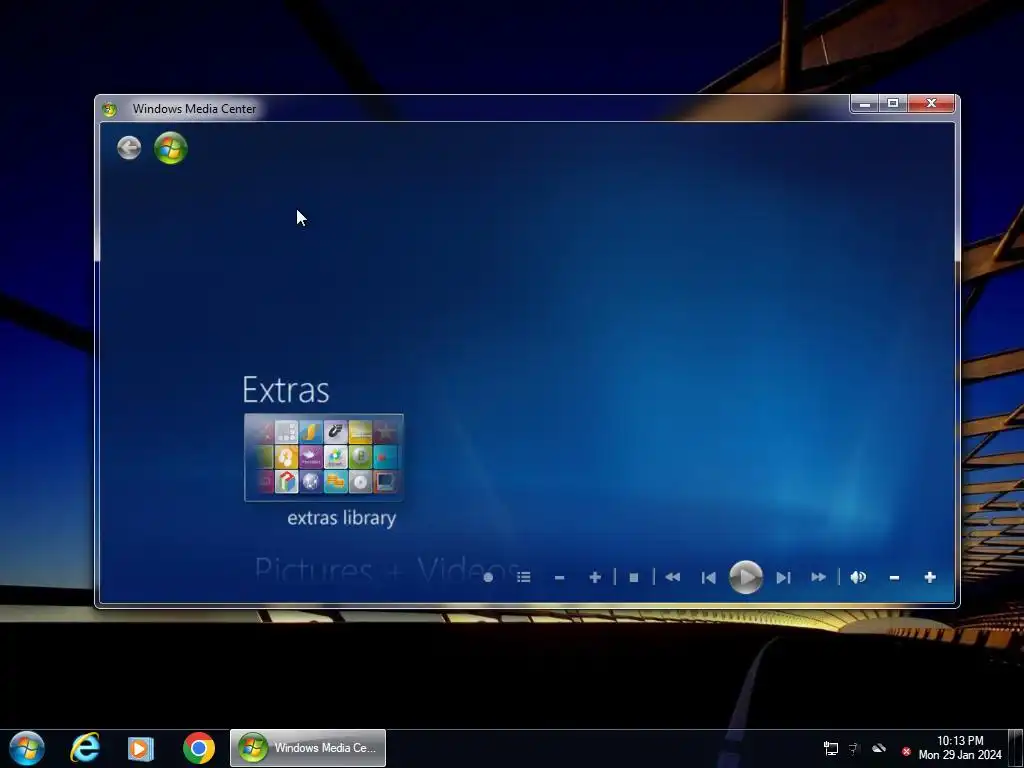Select Windows Media Center taskbar button
The image size is (1024, 768).
pyautogui.click(x=308, y=748)
